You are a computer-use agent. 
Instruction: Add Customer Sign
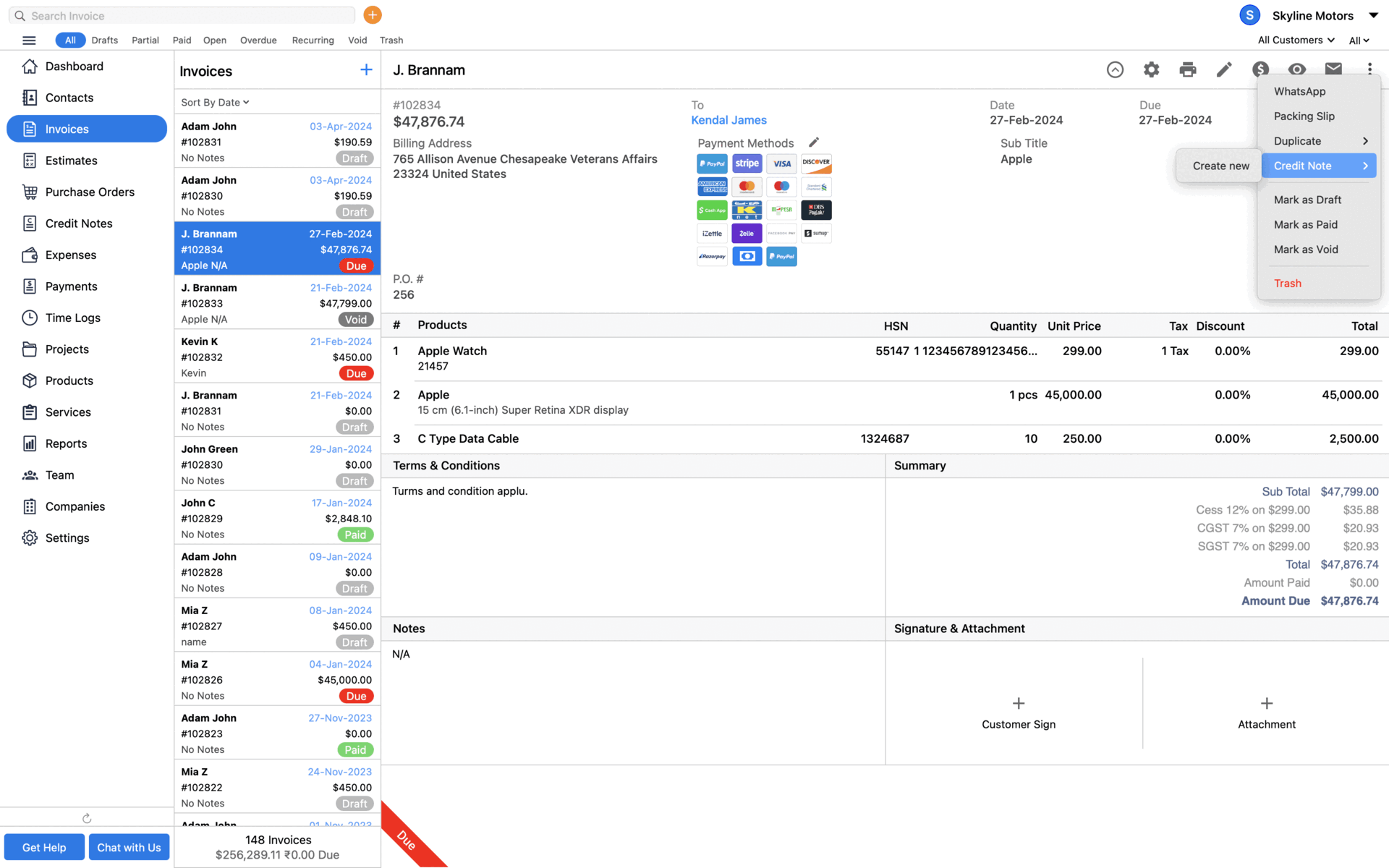pyautogui.click(x=1018, y=712)
